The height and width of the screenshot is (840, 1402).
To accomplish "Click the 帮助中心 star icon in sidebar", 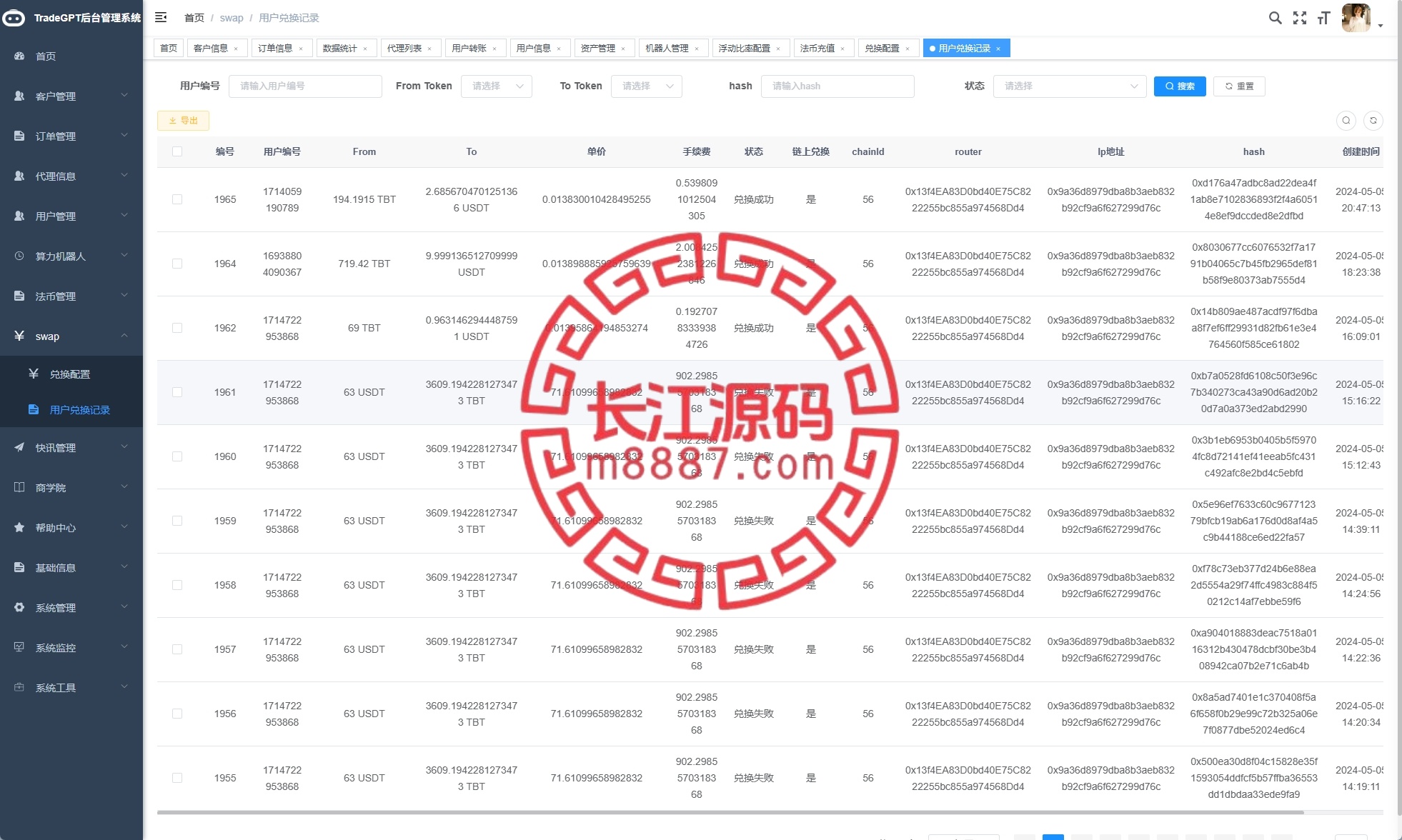I will click(19, 527).
